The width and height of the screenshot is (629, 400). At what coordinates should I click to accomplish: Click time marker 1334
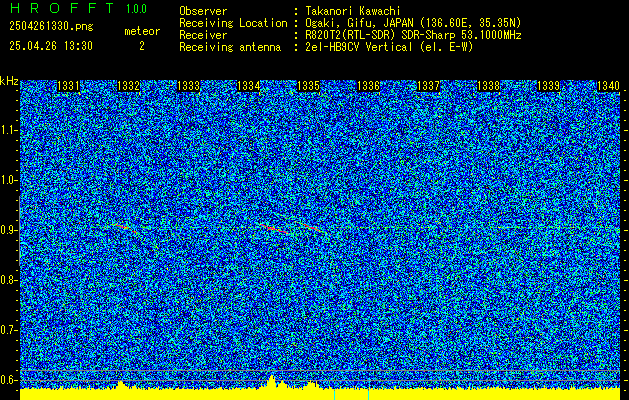[x=249, y=86]
